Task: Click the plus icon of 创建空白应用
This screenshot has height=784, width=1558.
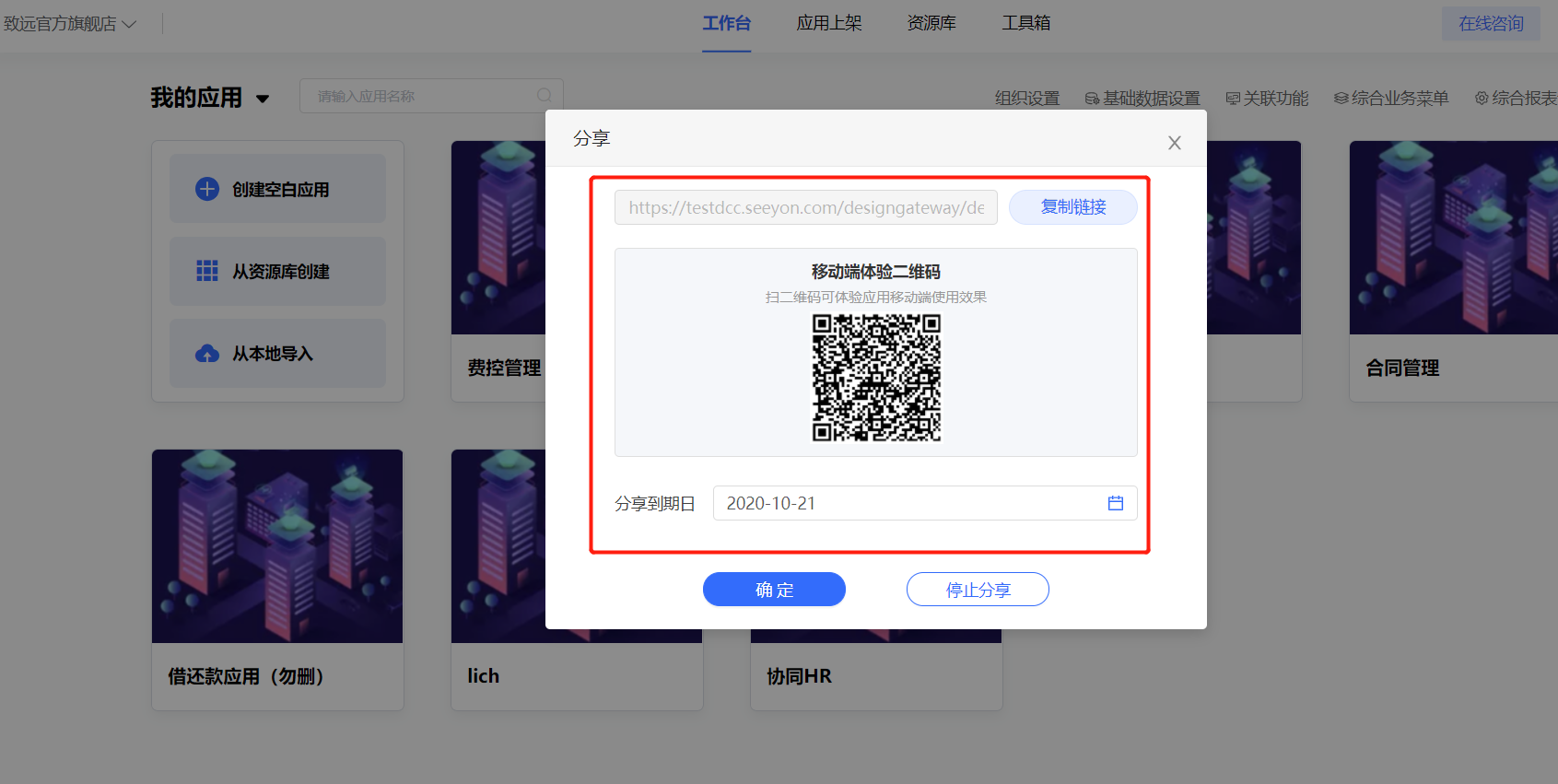Action: (x=207, y=189)
